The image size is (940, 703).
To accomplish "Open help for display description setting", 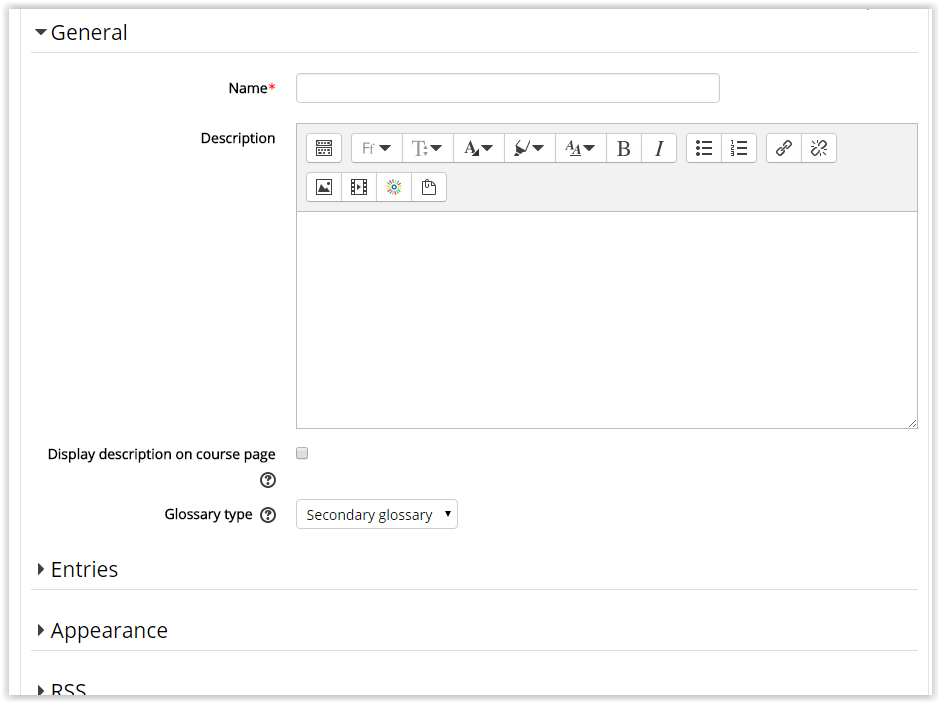I will coord(268,480).
